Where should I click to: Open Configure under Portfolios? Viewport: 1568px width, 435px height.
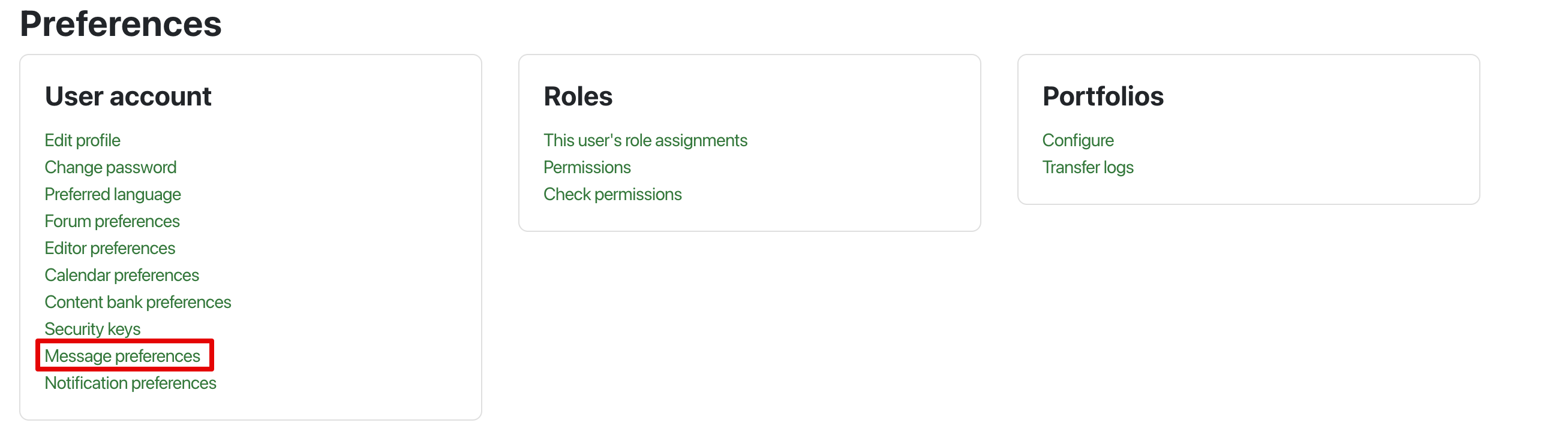point(1077,141)
